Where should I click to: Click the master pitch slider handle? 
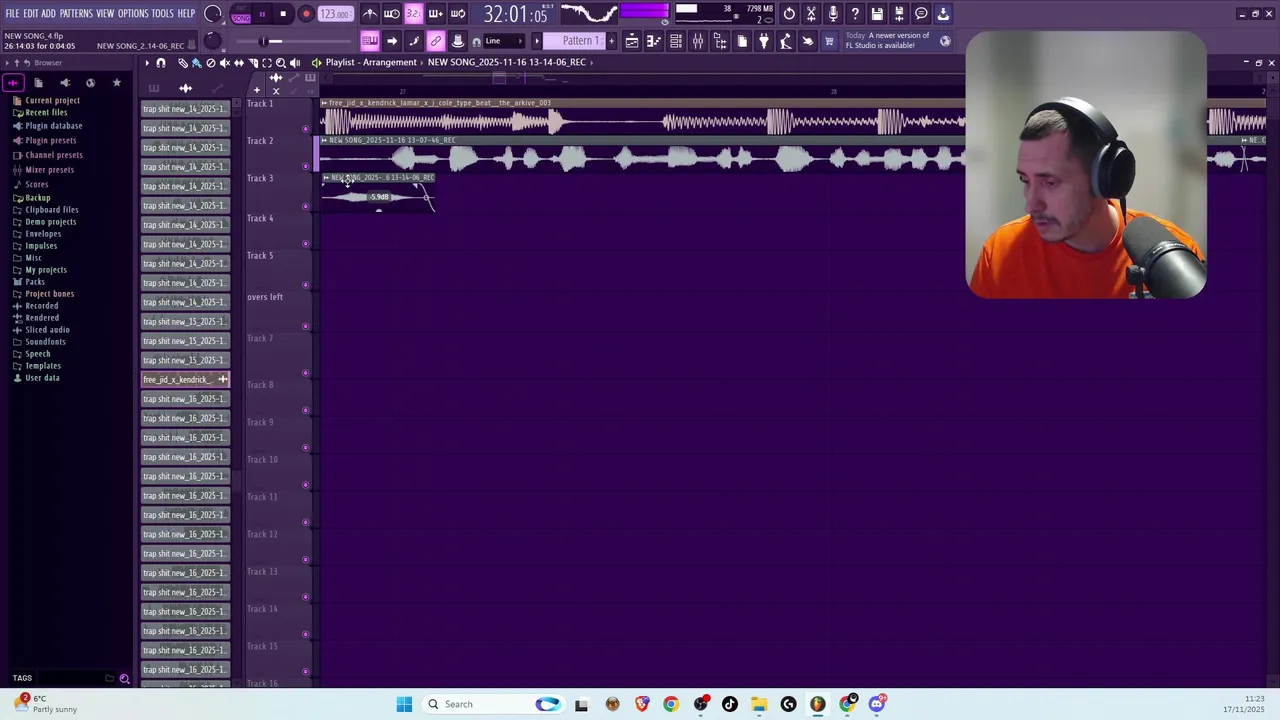click(x=263, y=41)
